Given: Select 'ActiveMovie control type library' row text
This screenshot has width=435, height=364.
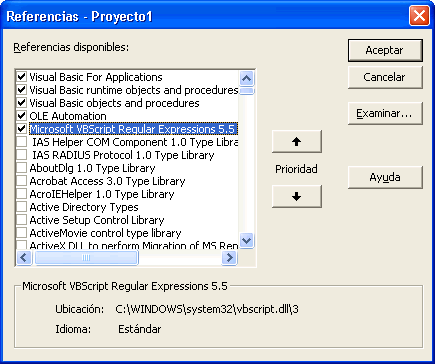Looking at the screenshot, I should point(105,233).
